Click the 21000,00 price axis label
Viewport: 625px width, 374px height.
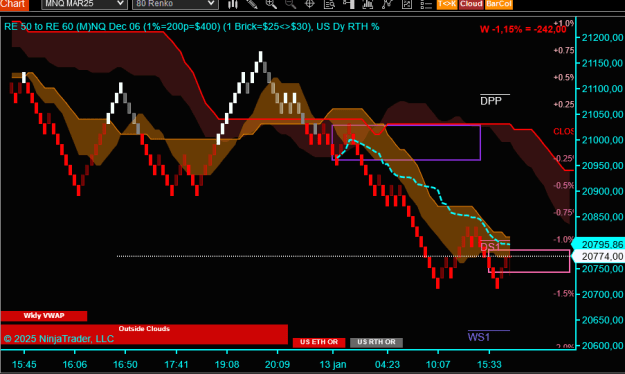602,140
